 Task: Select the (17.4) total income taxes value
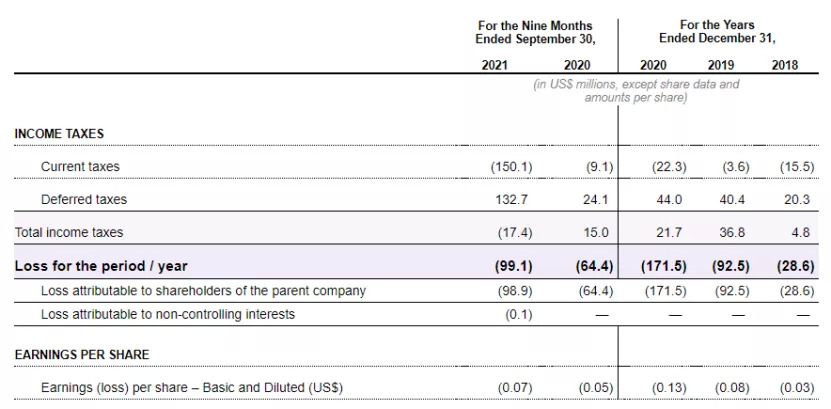pos(514,233)
